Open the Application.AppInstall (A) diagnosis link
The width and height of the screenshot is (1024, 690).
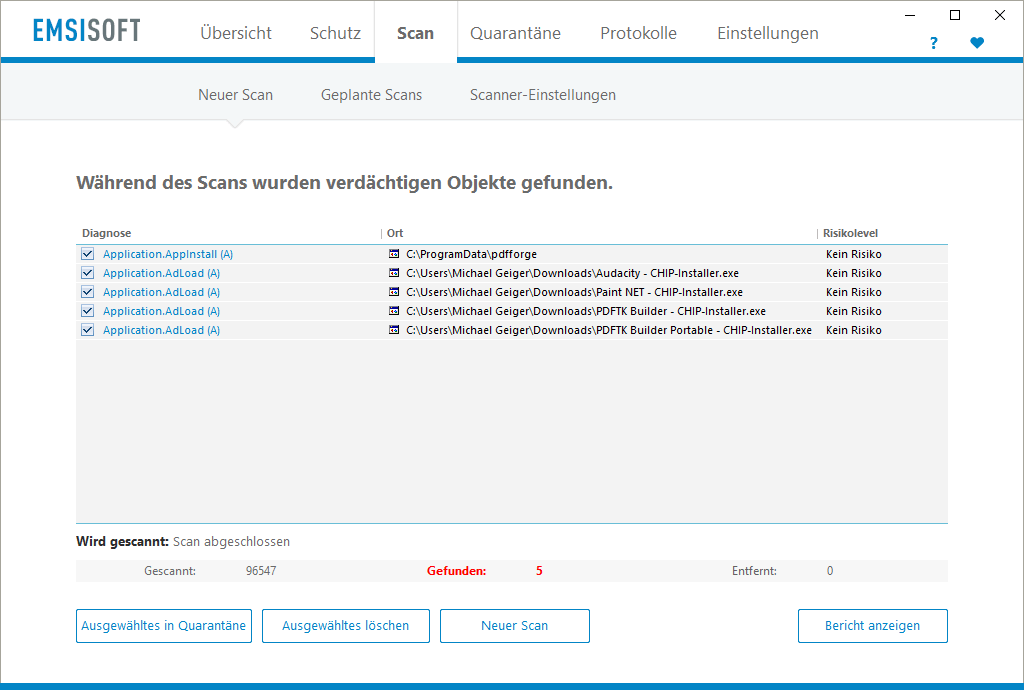coord(168,254)
